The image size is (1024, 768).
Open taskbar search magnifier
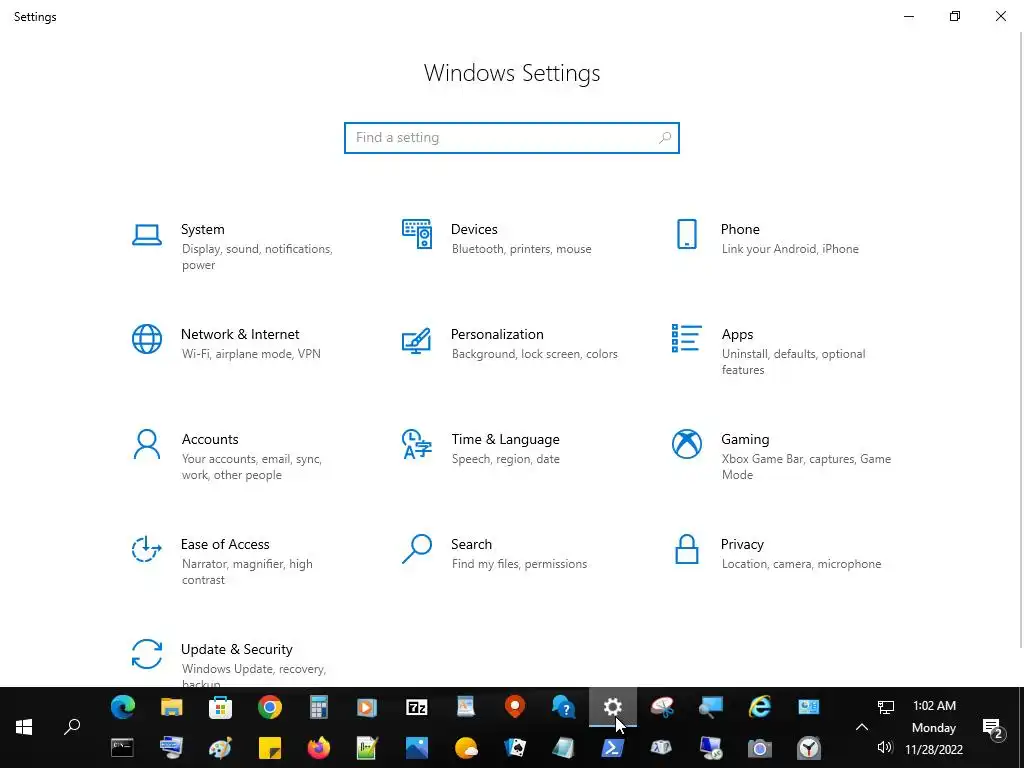pyautogui.click(x=72, y=727)
